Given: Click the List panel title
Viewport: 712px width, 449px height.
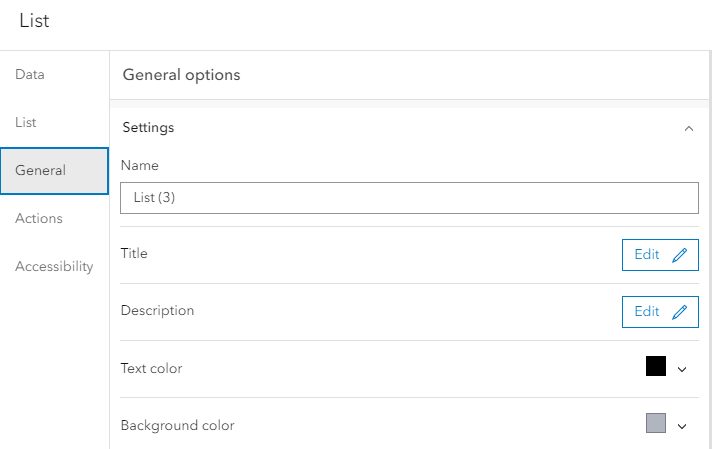Looking at the screenshot, I should (34, 20).
